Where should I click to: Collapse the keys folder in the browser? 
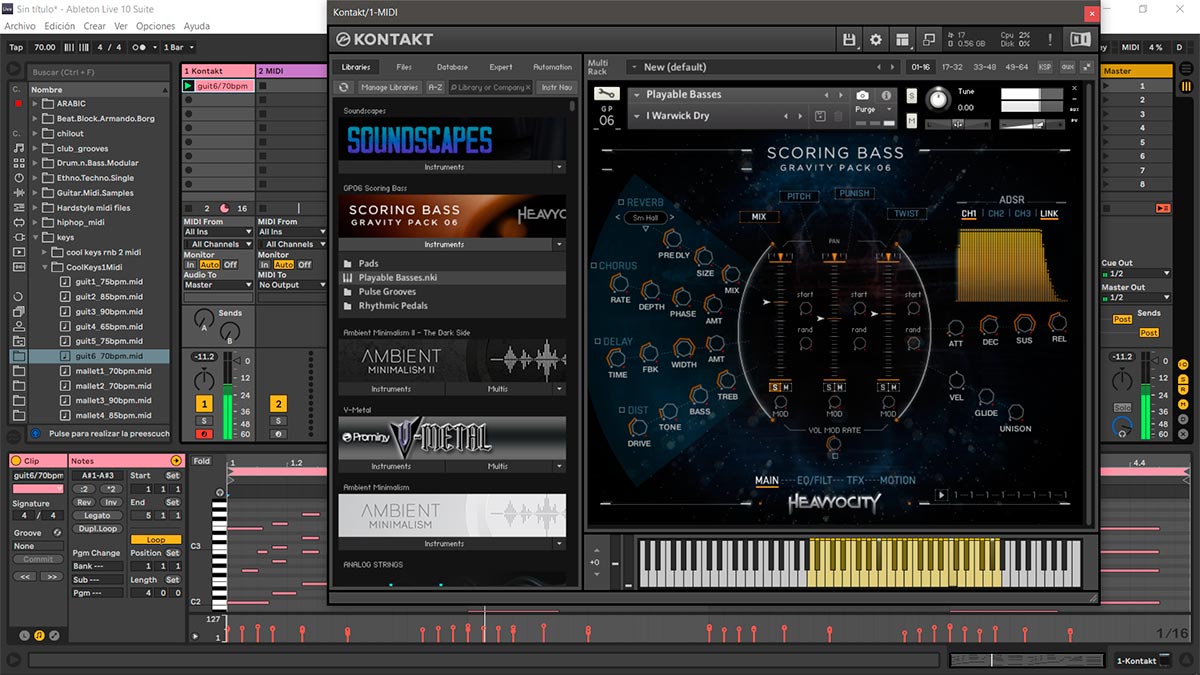[35, 238]
